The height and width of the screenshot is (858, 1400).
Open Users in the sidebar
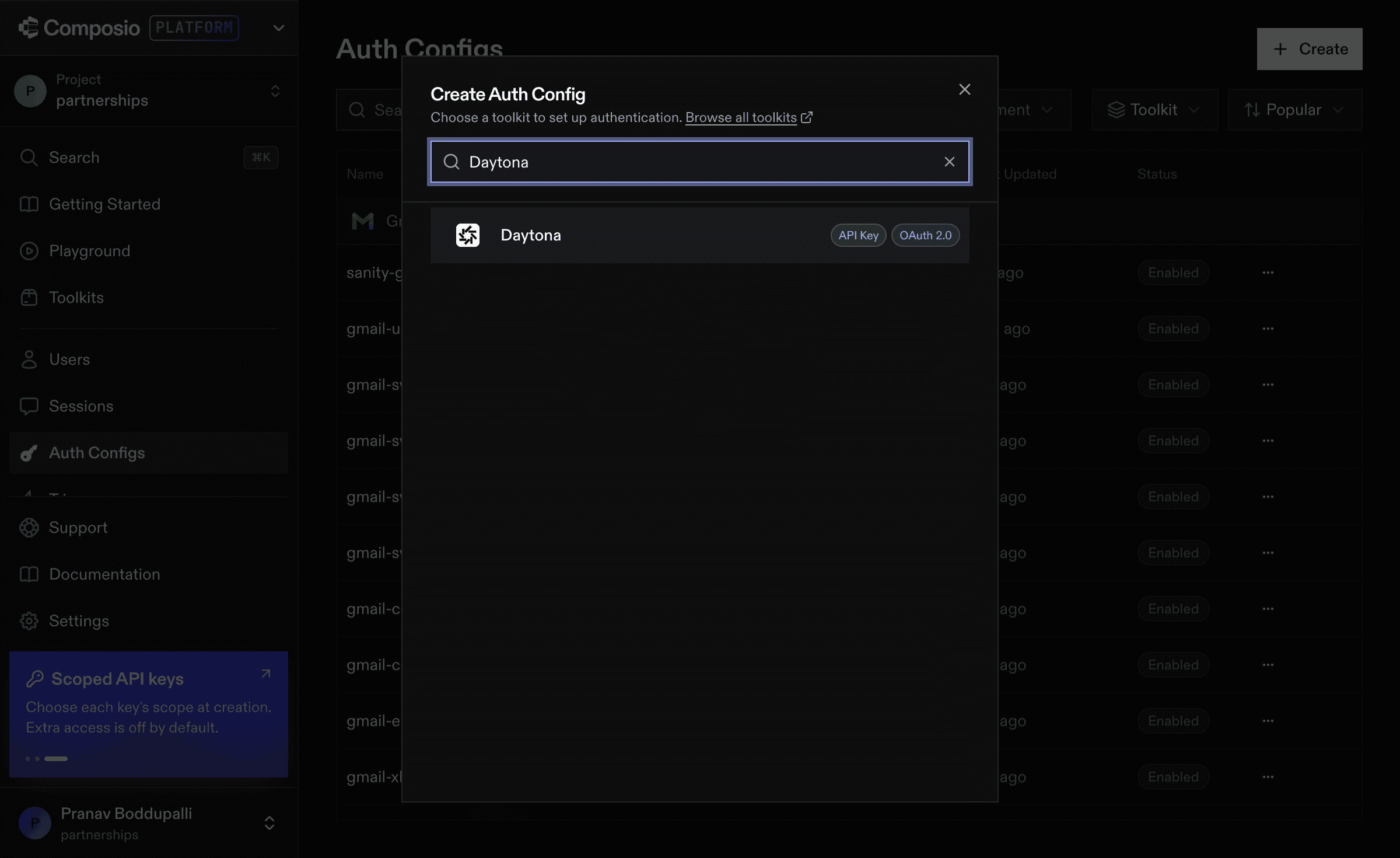(x=149, y=360)
